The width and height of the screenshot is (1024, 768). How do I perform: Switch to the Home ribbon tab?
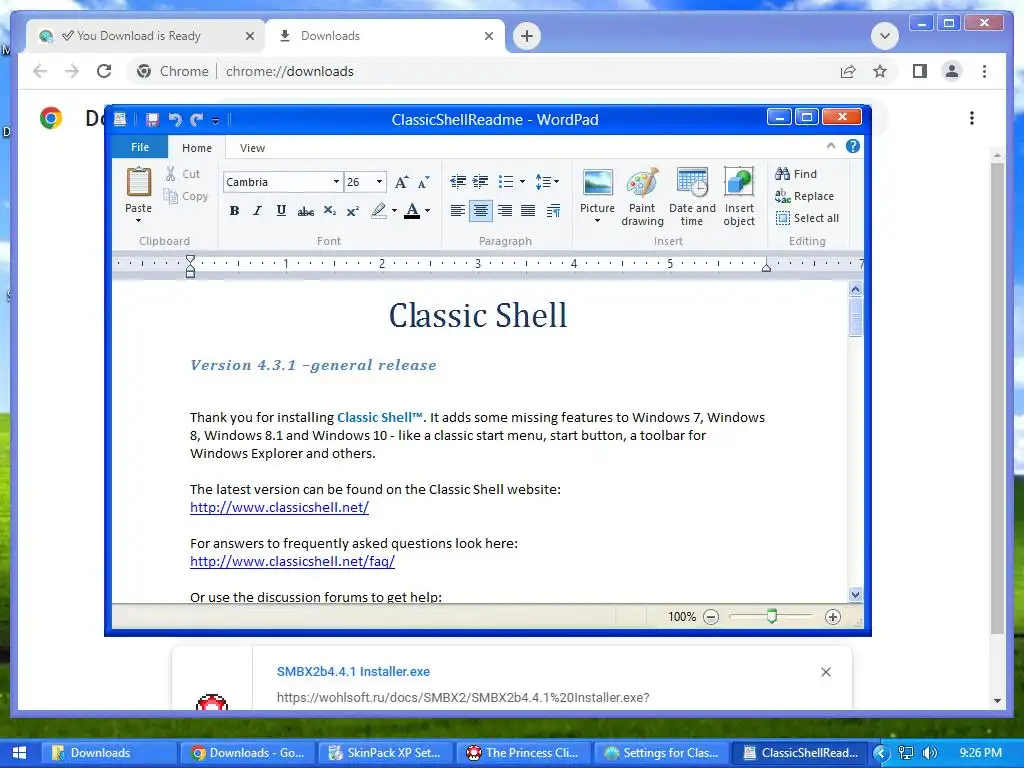[x=197, y=148]
